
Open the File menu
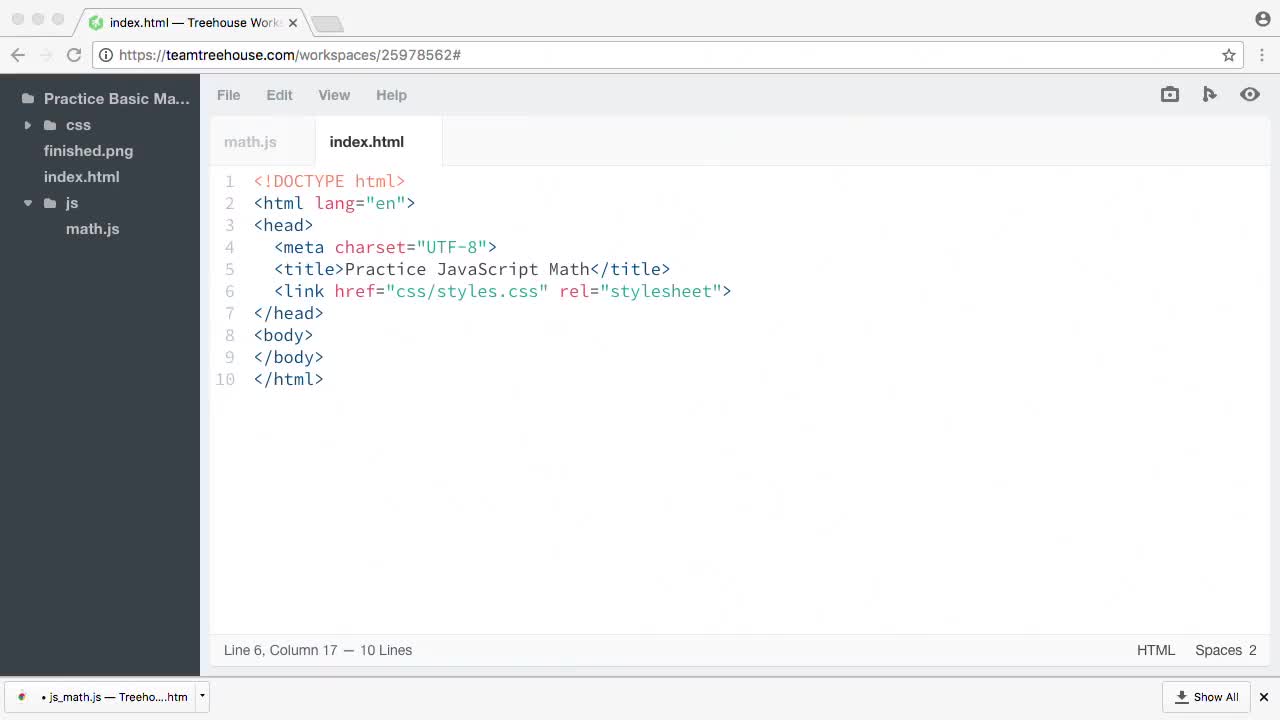(x=228, y=95)
